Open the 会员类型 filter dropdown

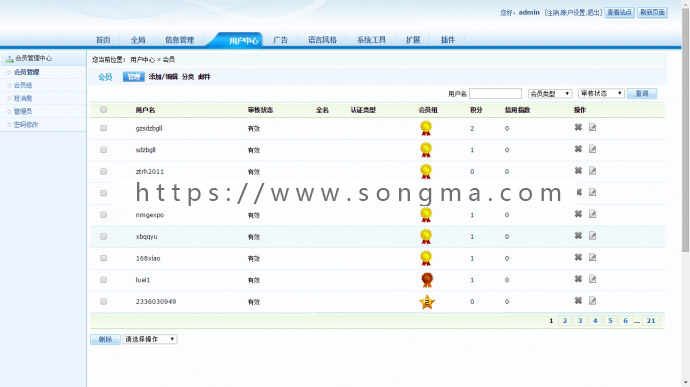point(550,93)
